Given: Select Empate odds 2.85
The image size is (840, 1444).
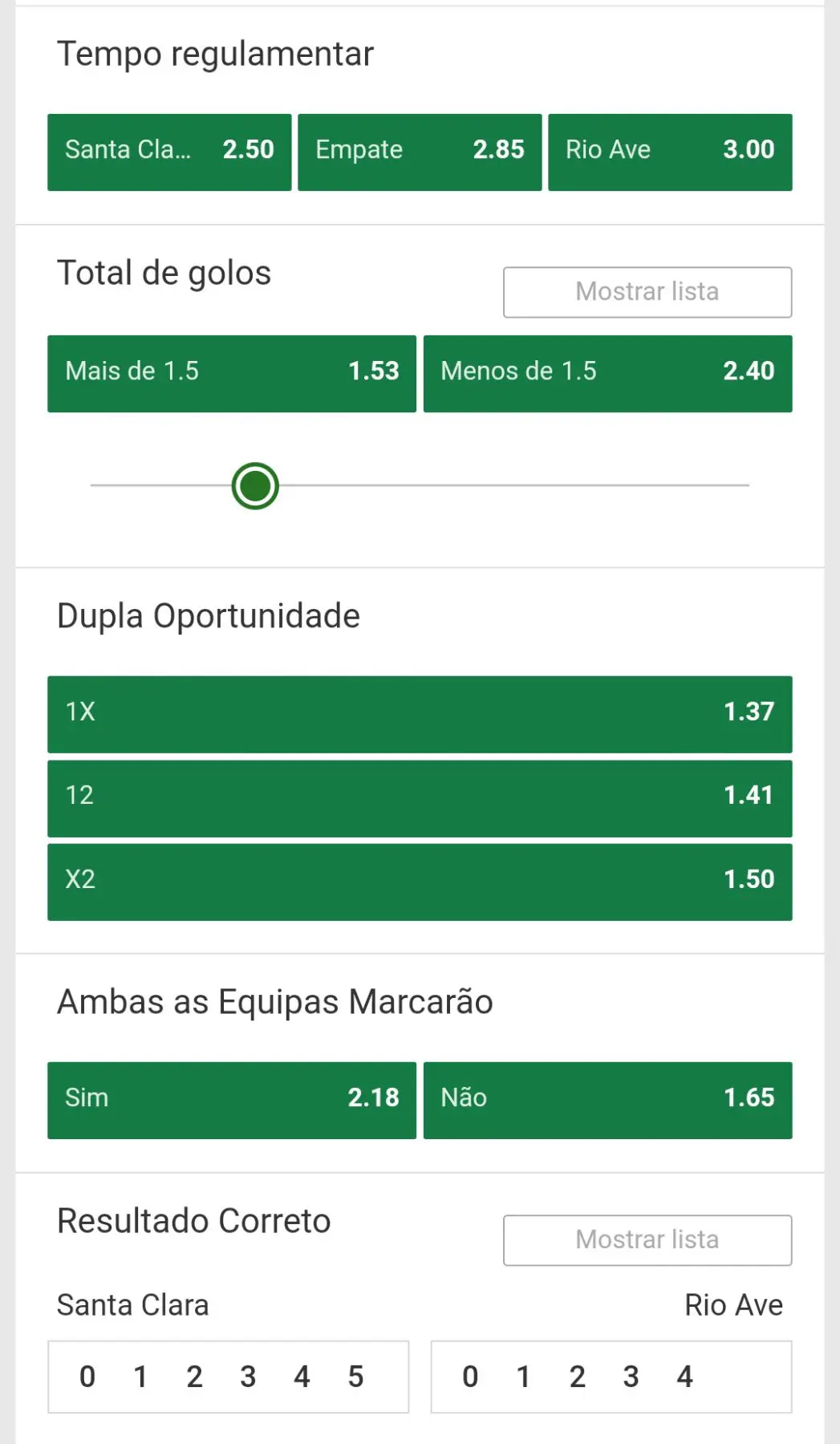Looking at the screenshot, I should [420, 152].
